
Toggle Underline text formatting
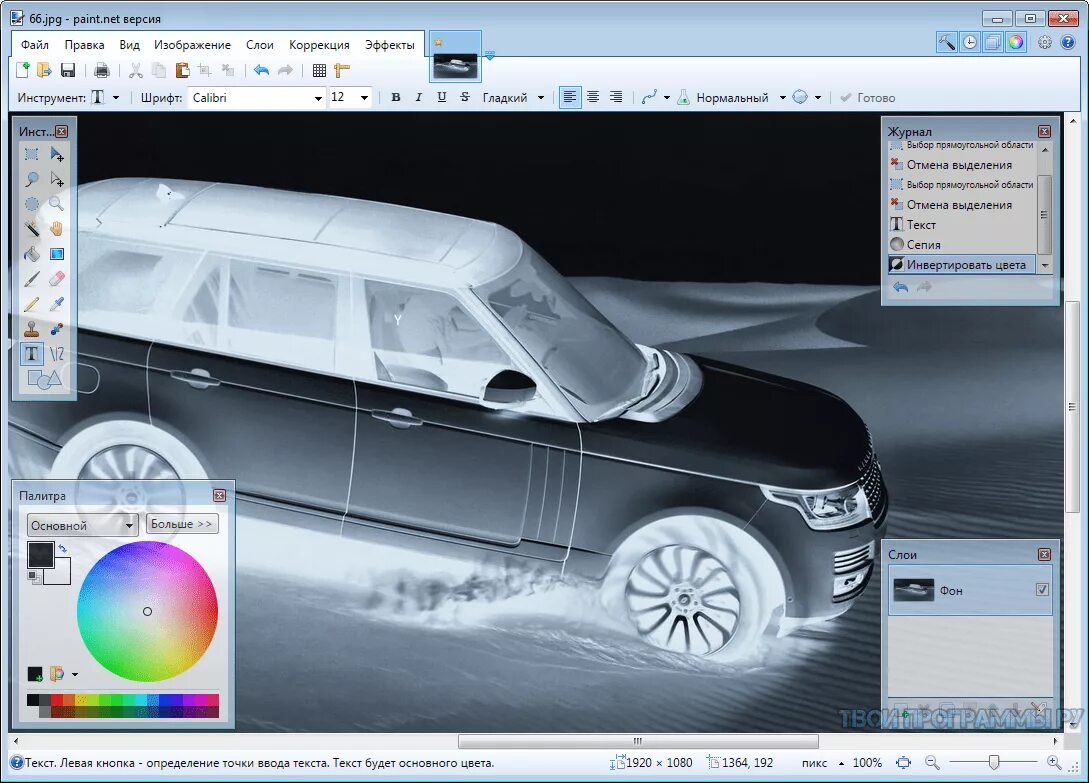[x=442, y=97]
